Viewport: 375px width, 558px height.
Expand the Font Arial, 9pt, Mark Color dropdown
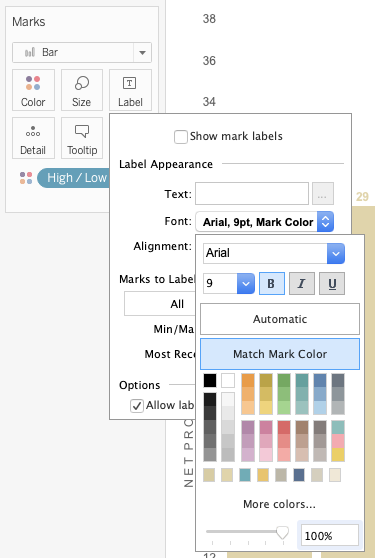265,222
